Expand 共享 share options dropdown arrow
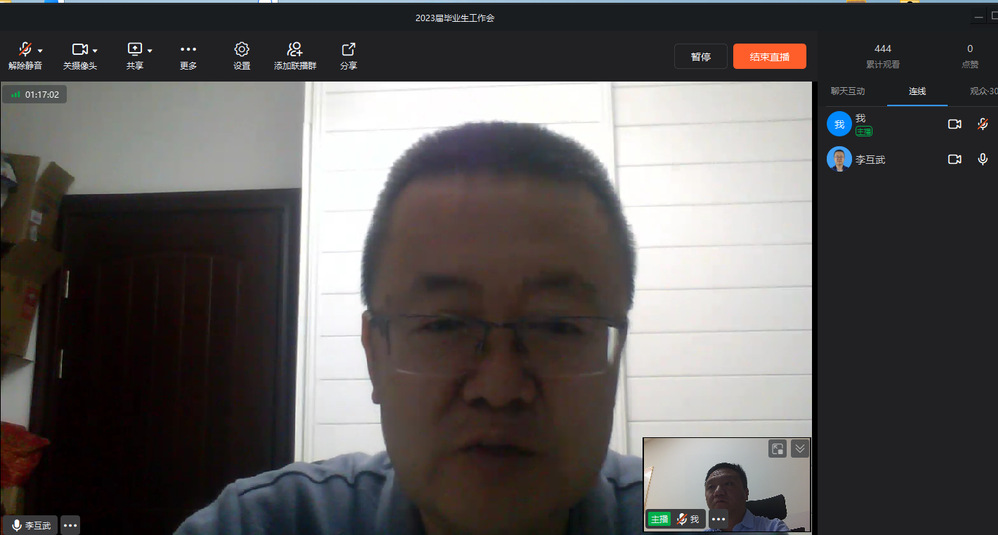The height and width of the screenshot is (535, 998). point(150,50)
